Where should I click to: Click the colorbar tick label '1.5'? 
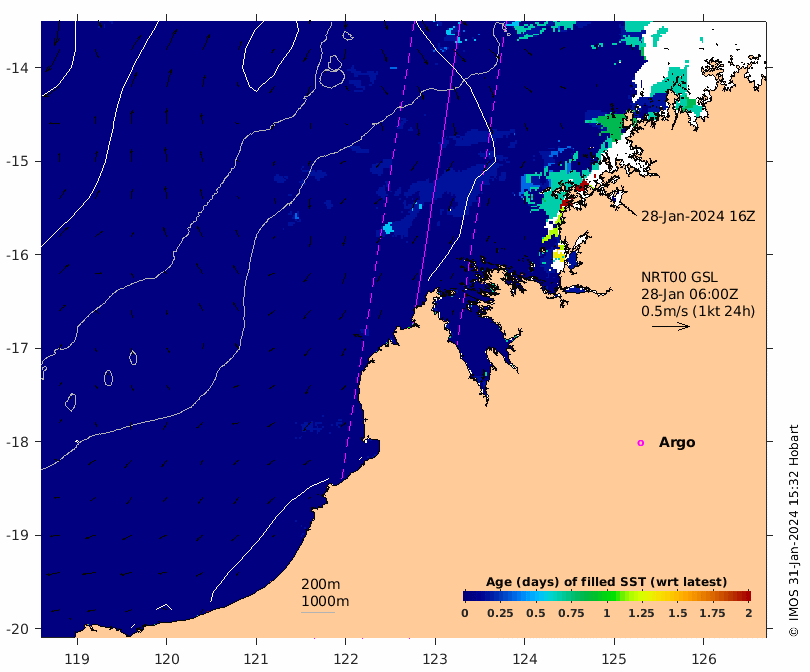(677, 613)
